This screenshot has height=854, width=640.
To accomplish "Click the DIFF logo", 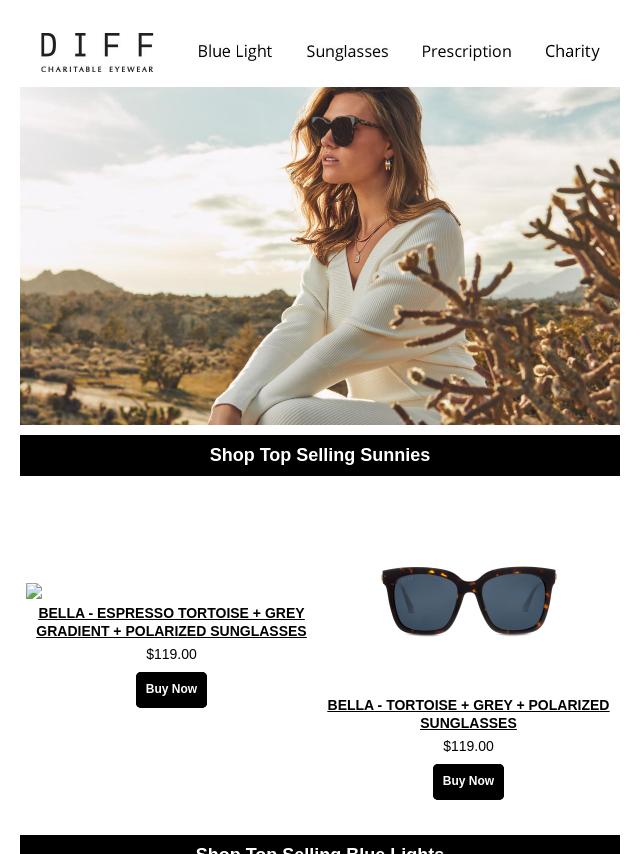I will [97, 52].
